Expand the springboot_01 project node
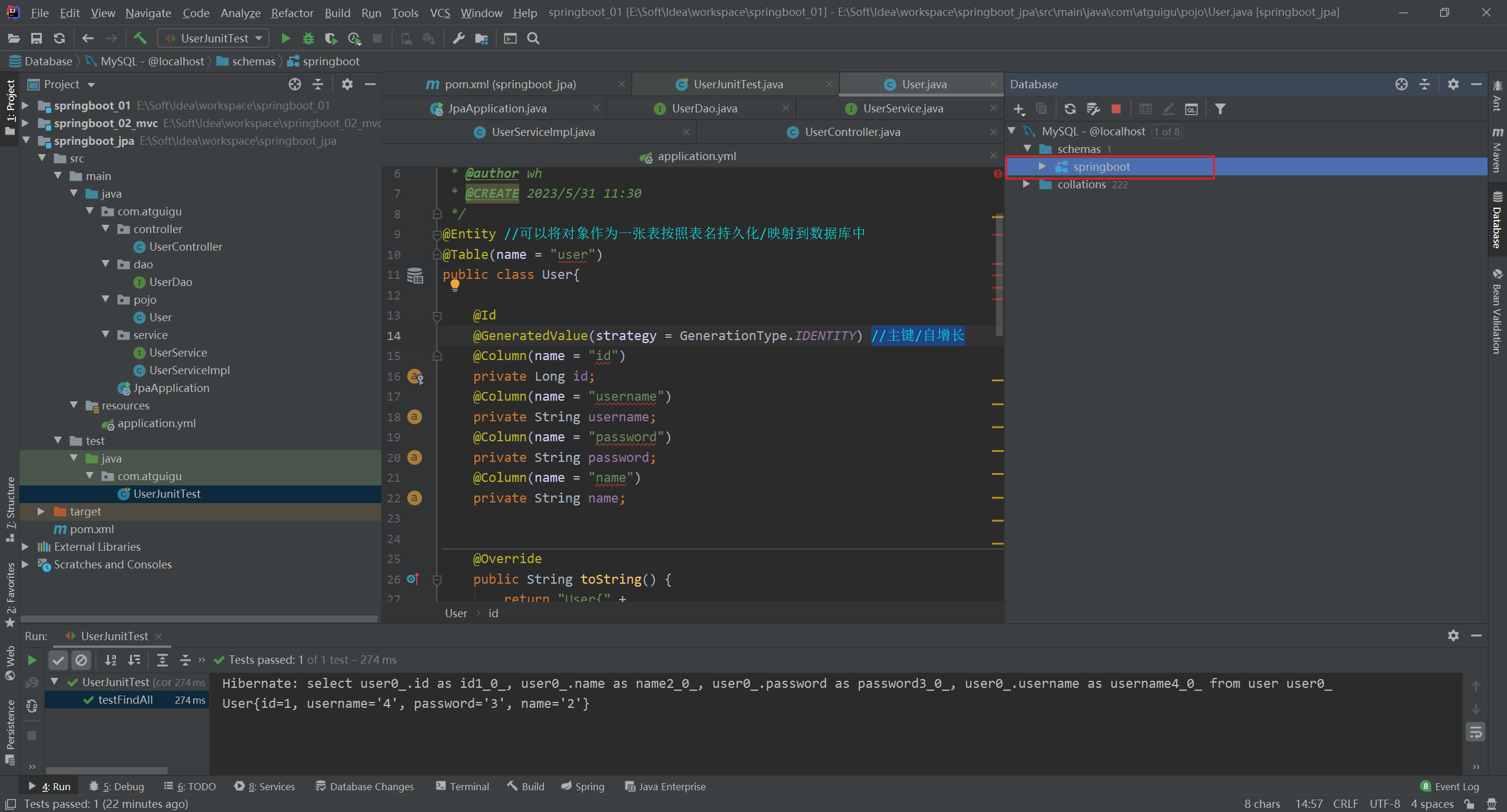This screenshot has height=812, width=1507. (25, 106)
